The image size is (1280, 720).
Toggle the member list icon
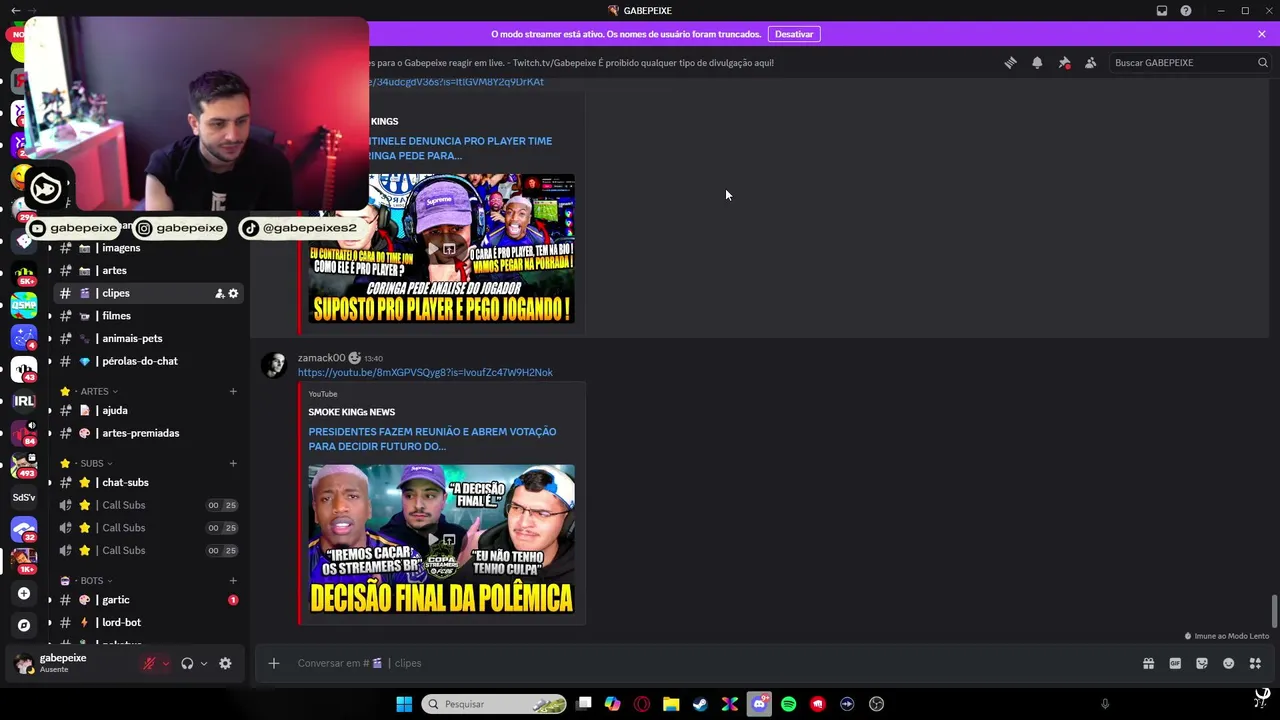pyautogui.click(x=1090, y=62)
